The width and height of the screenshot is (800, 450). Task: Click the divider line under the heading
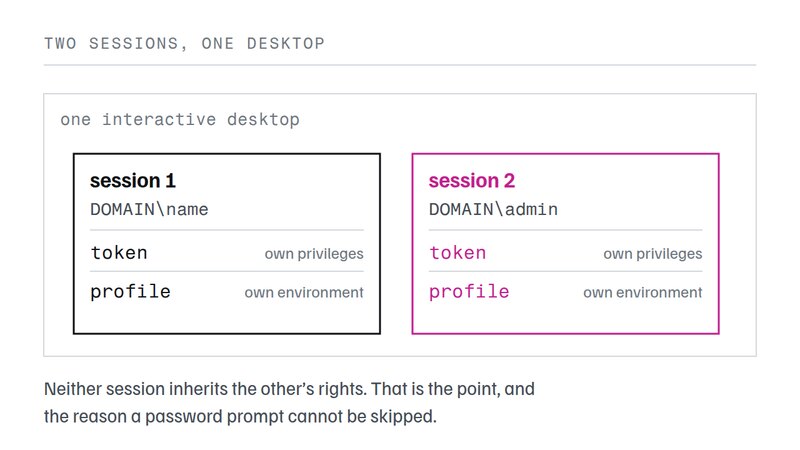[400, 65]
